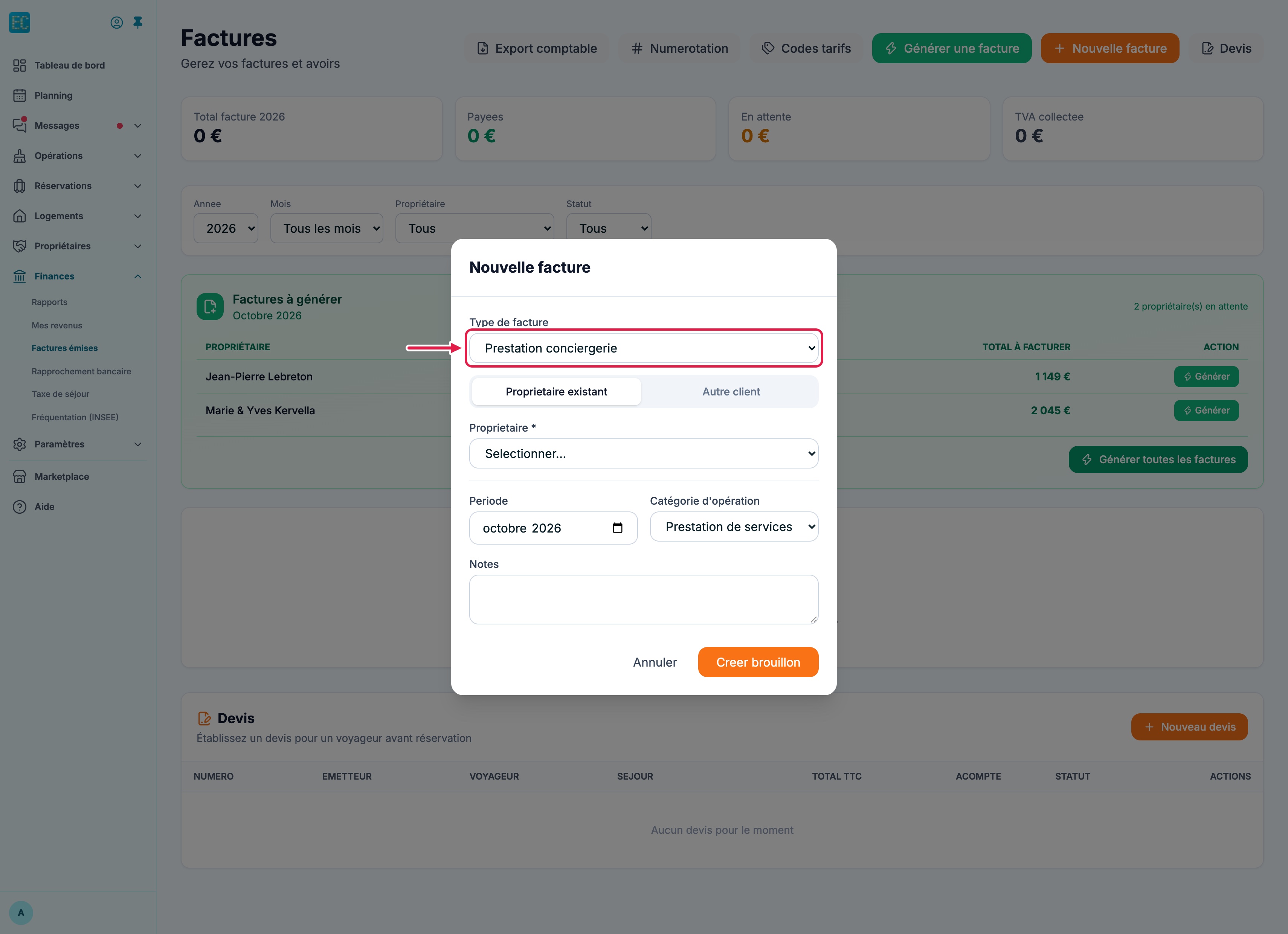
Task: Click the pin sidebar icon
Action: (x=137, y=23)
